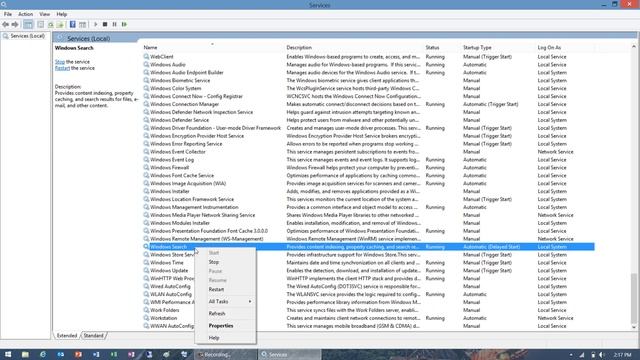Choose Refresh in the context menu
The height and width of the screenshot is (360, 640).
(225, 313)
